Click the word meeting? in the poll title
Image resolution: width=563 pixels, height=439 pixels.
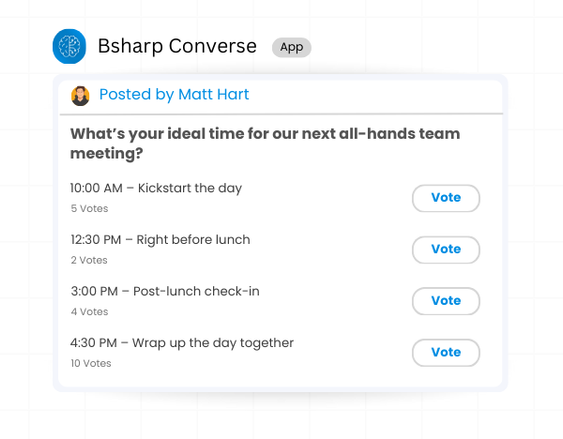107,154
